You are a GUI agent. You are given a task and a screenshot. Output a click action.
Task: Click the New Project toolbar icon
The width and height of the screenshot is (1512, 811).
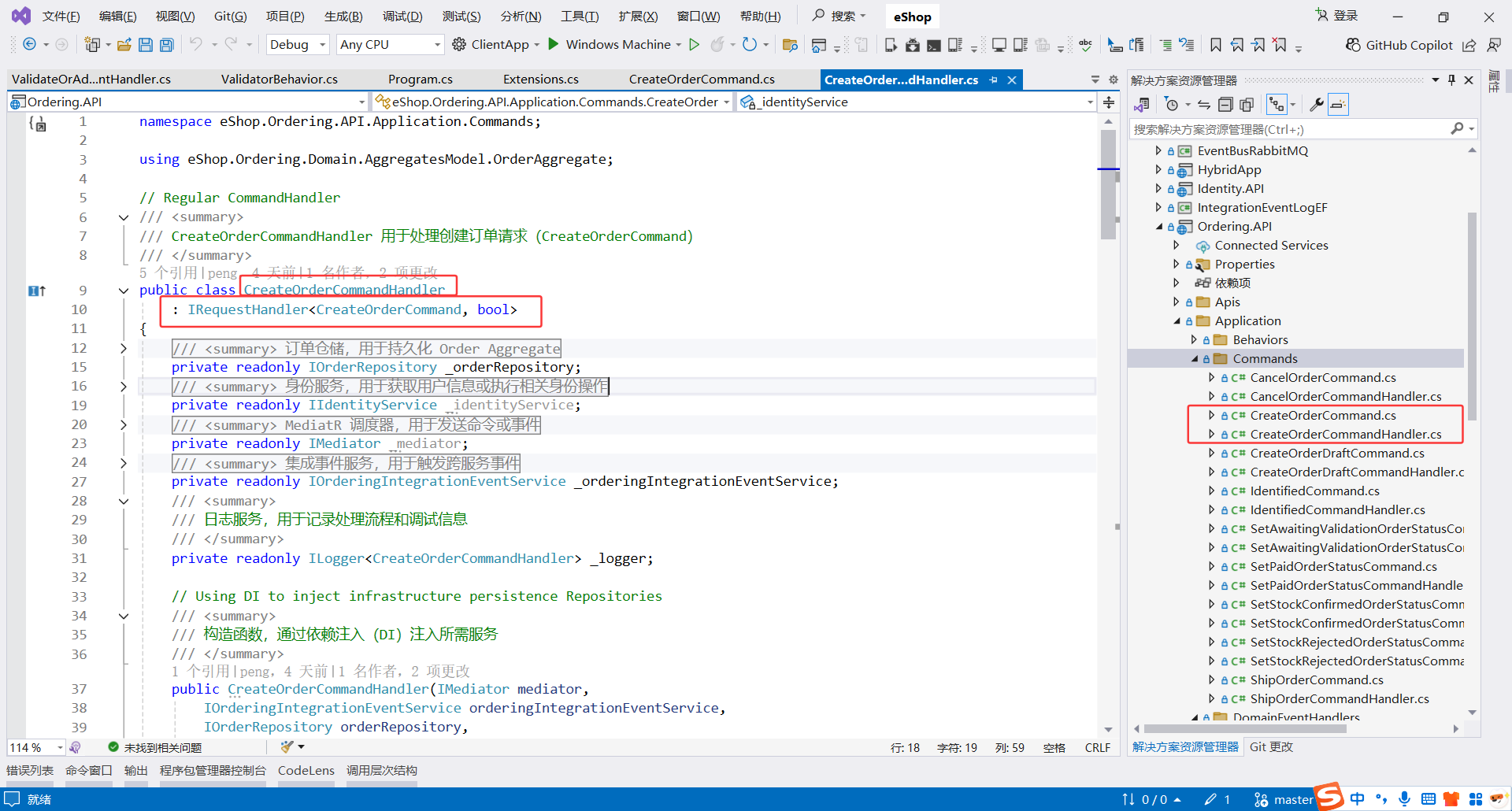[x=92, y=45]
